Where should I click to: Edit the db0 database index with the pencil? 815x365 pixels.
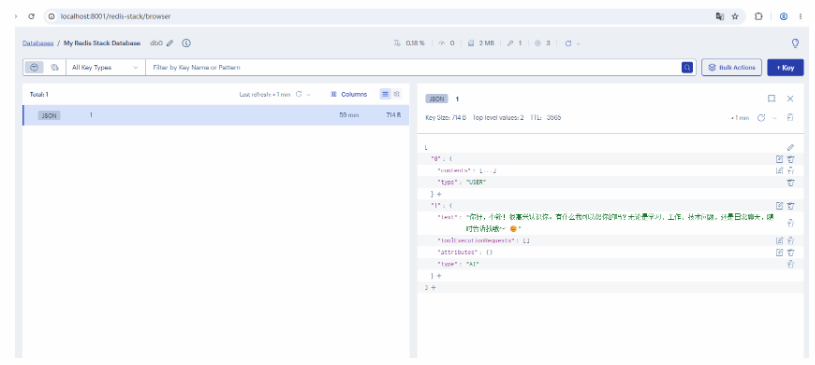click(170, 44)
